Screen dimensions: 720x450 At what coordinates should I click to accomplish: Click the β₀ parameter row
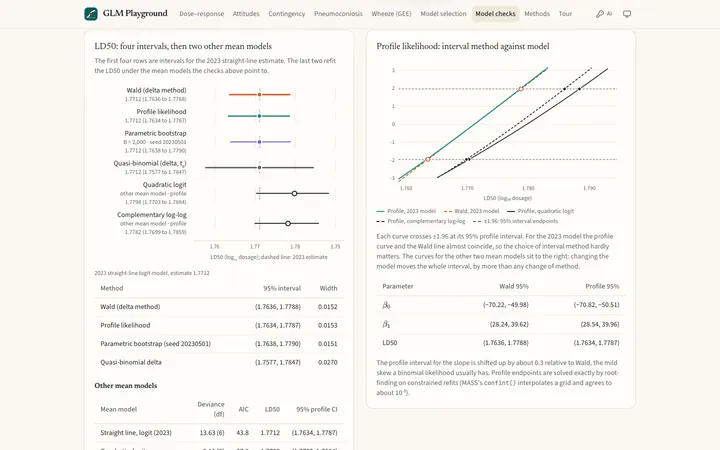tap(501, 305)
